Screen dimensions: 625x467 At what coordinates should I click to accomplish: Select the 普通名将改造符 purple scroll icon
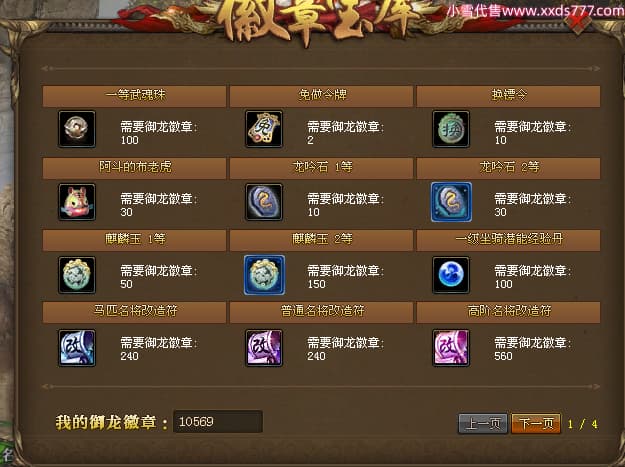tap(264, 347)
